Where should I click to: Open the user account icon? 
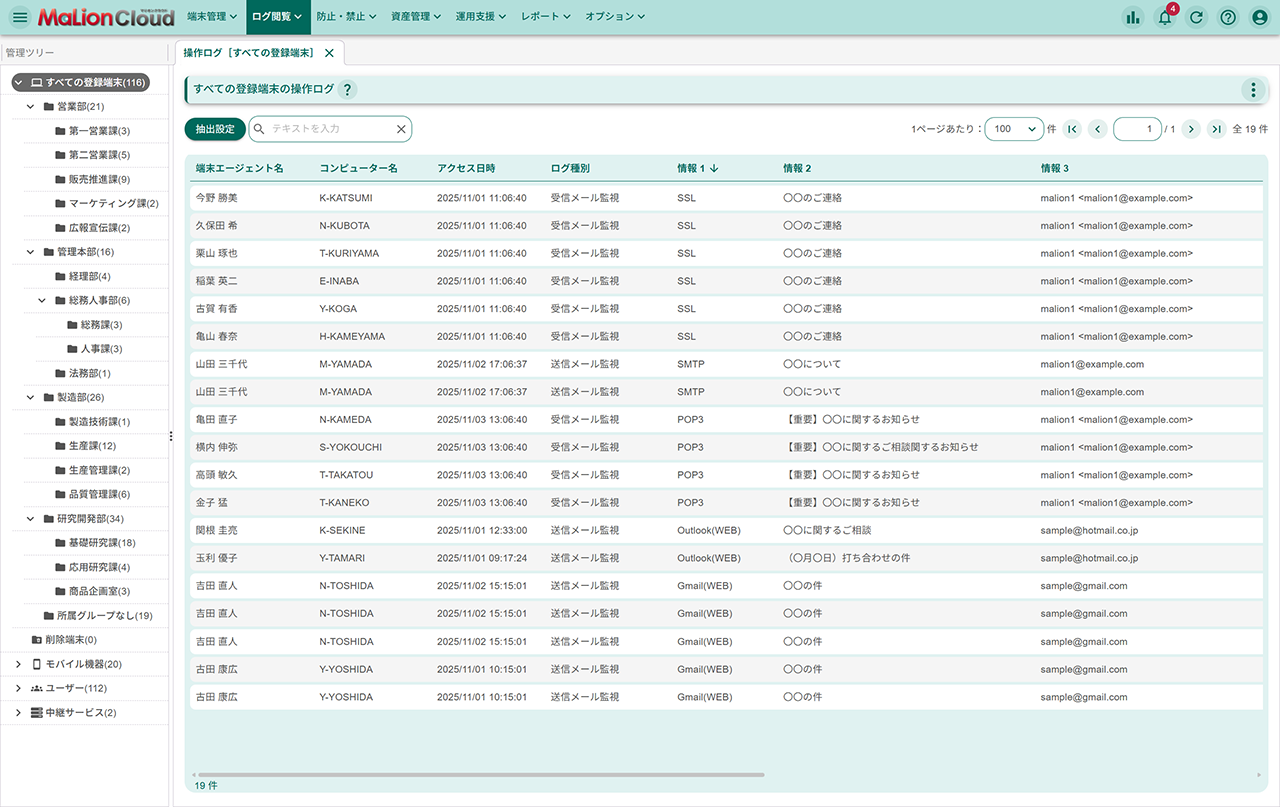(x=1260, y=17)
